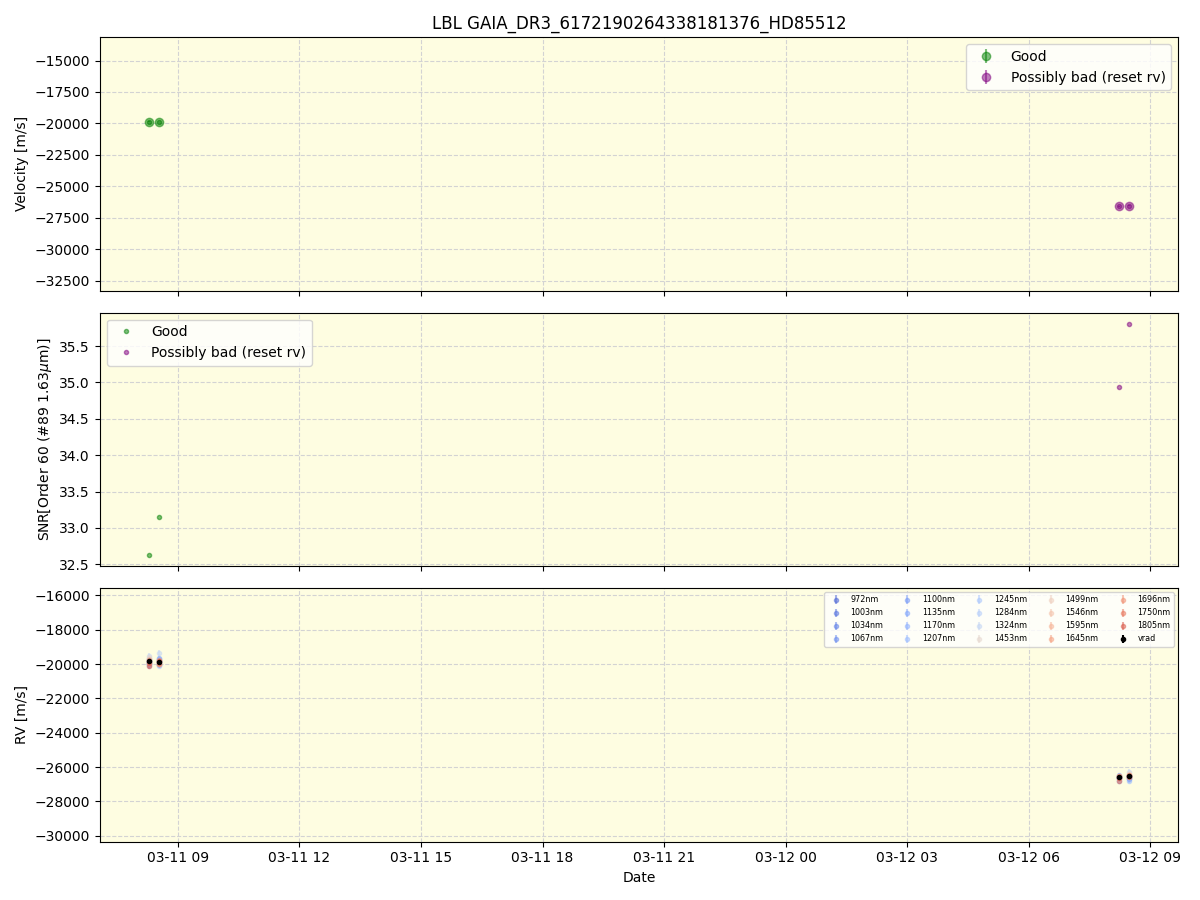Select the 1135nm legend entry
This screenshot has height=900, width=1200.
coord(907,612)
